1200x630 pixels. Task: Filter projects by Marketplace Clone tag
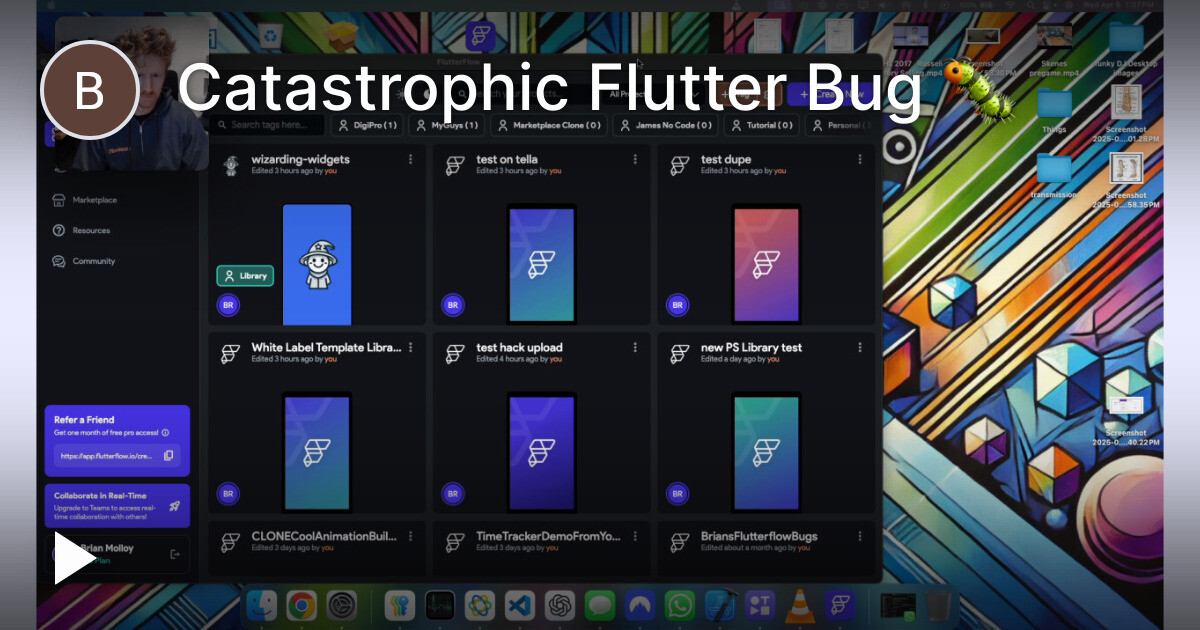point(548,125)
